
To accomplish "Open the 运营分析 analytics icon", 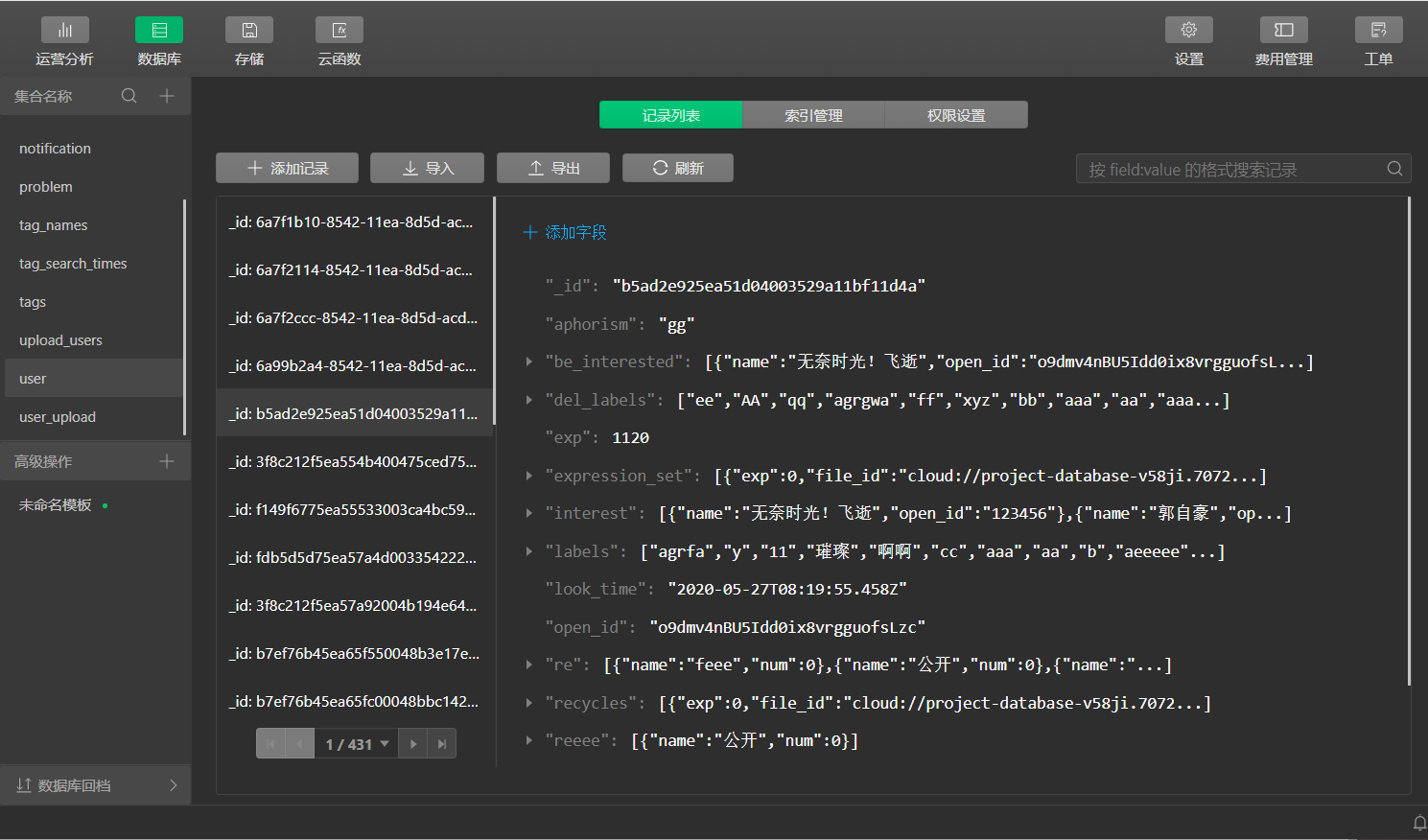I will click(x=65, y=31).
